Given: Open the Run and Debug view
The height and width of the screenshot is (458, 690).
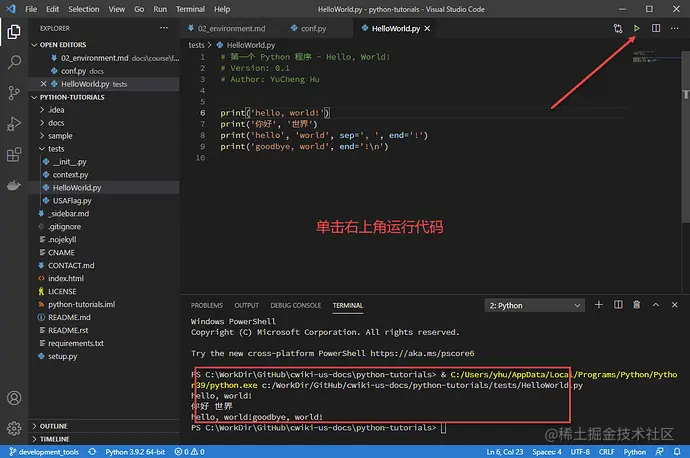Looking at the screenshot, I should tap(14, 124).
